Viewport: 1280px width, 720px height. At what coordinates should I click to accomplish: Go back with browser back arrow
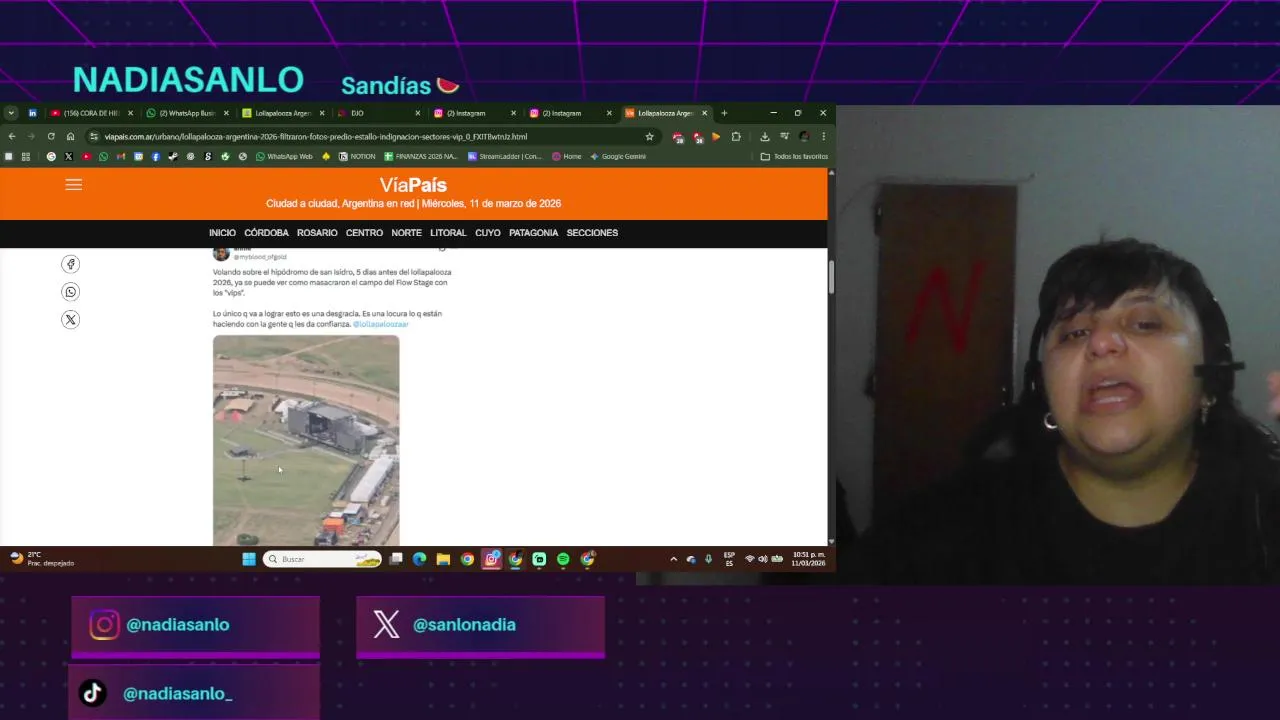pyautogui.click(x=12, y=136)
